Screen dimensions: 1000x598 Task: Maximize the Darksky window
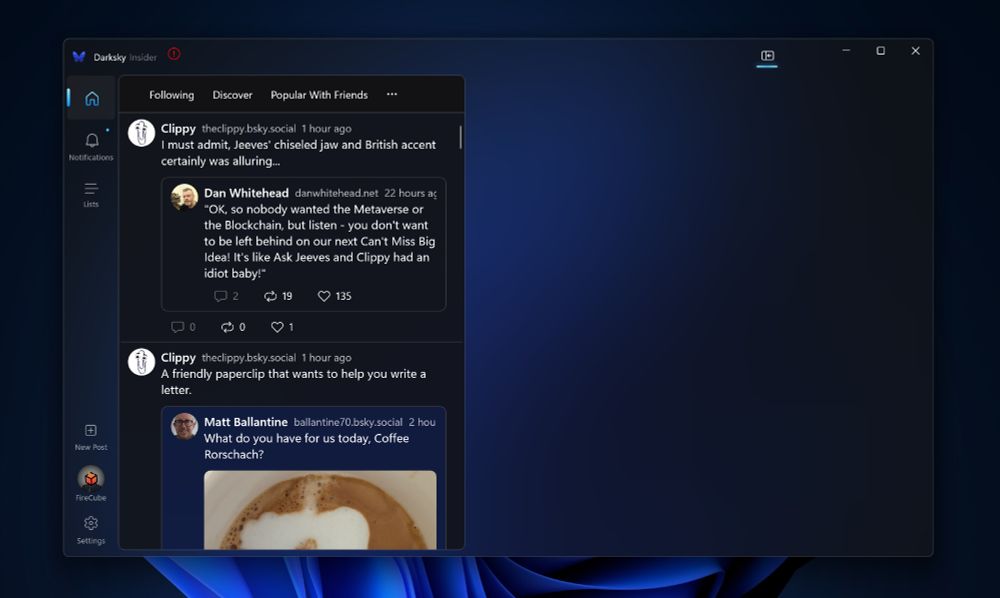click(x=881, y=50)
